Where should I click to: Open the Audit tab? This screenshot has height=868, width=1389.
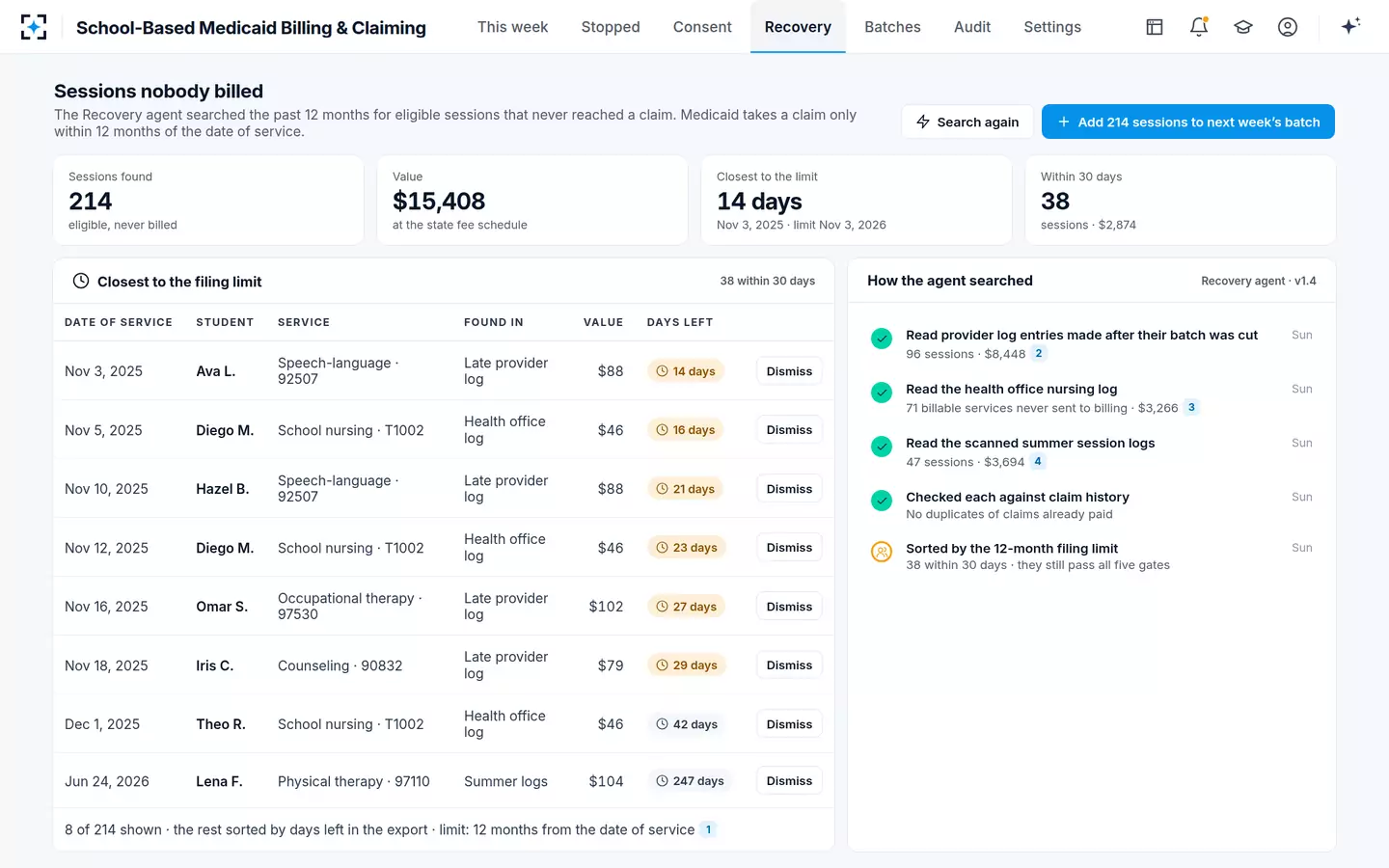tap(972, 27)
